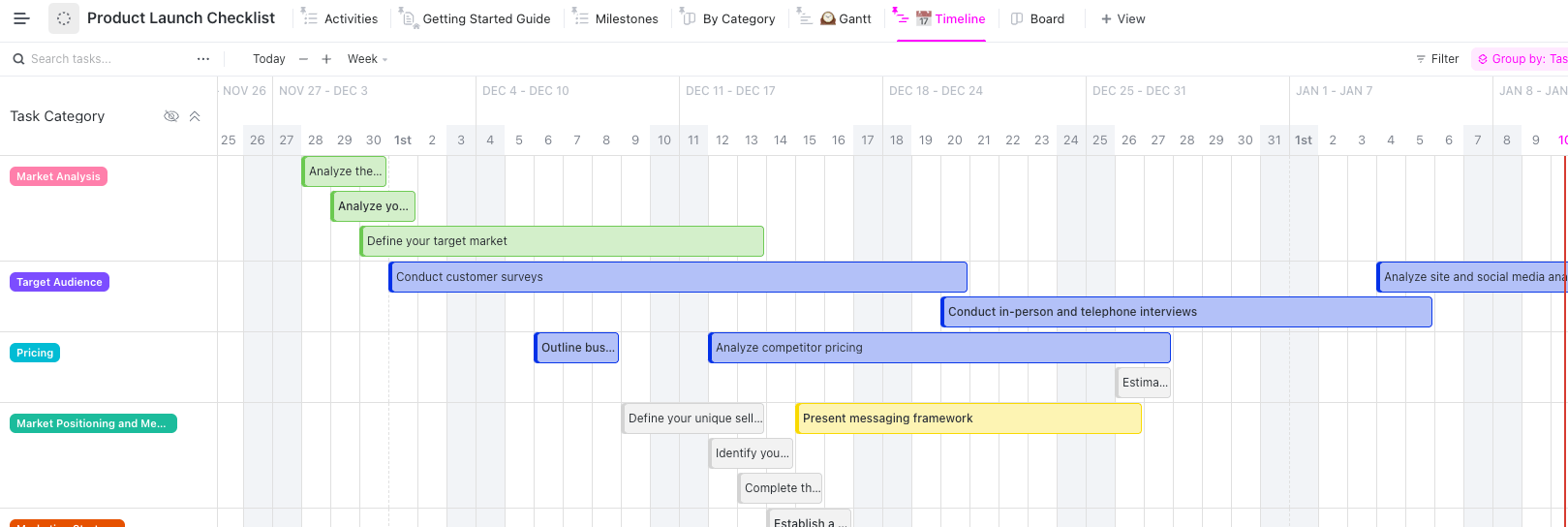1568x527 pixels.
Task: Open the search options ellipsis menu
Action: point(203,59)
